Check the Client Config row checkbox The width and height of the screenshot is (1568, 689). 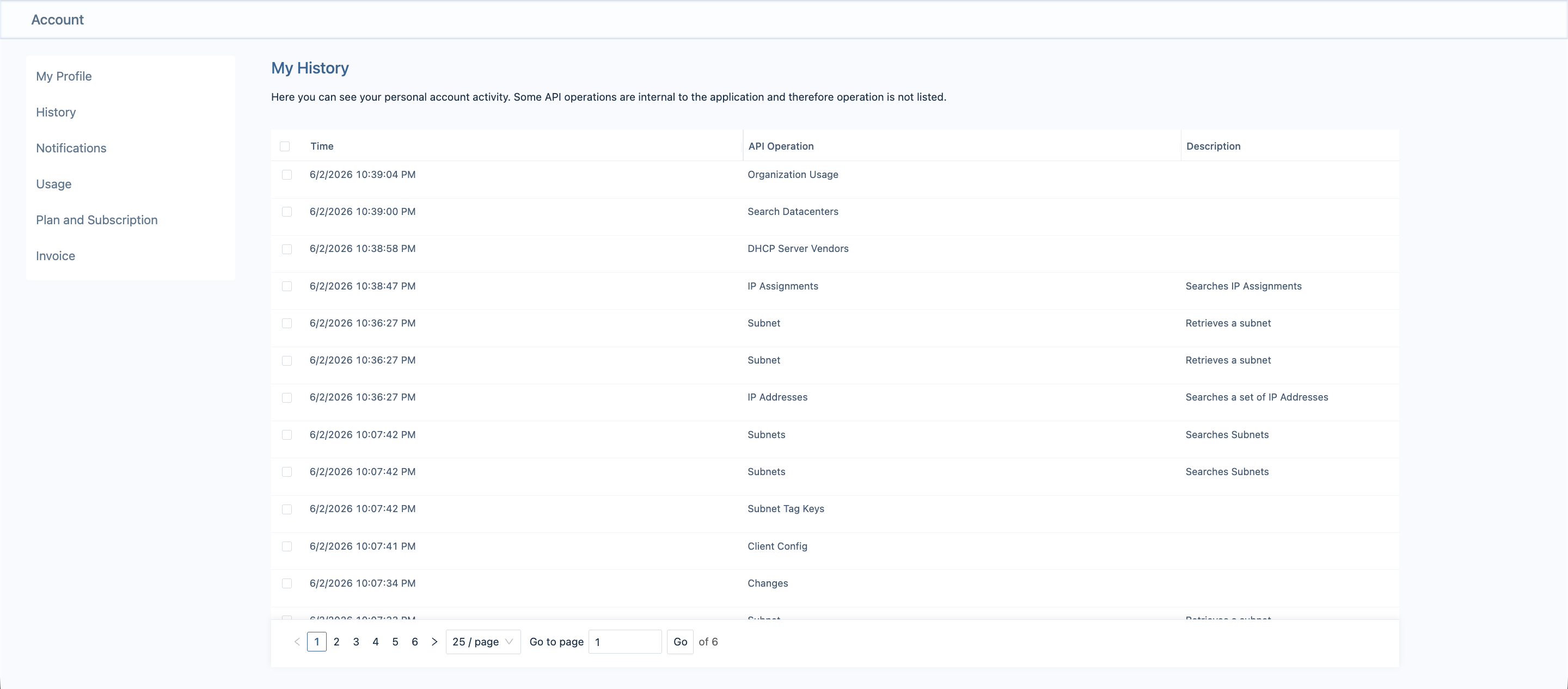287,546
